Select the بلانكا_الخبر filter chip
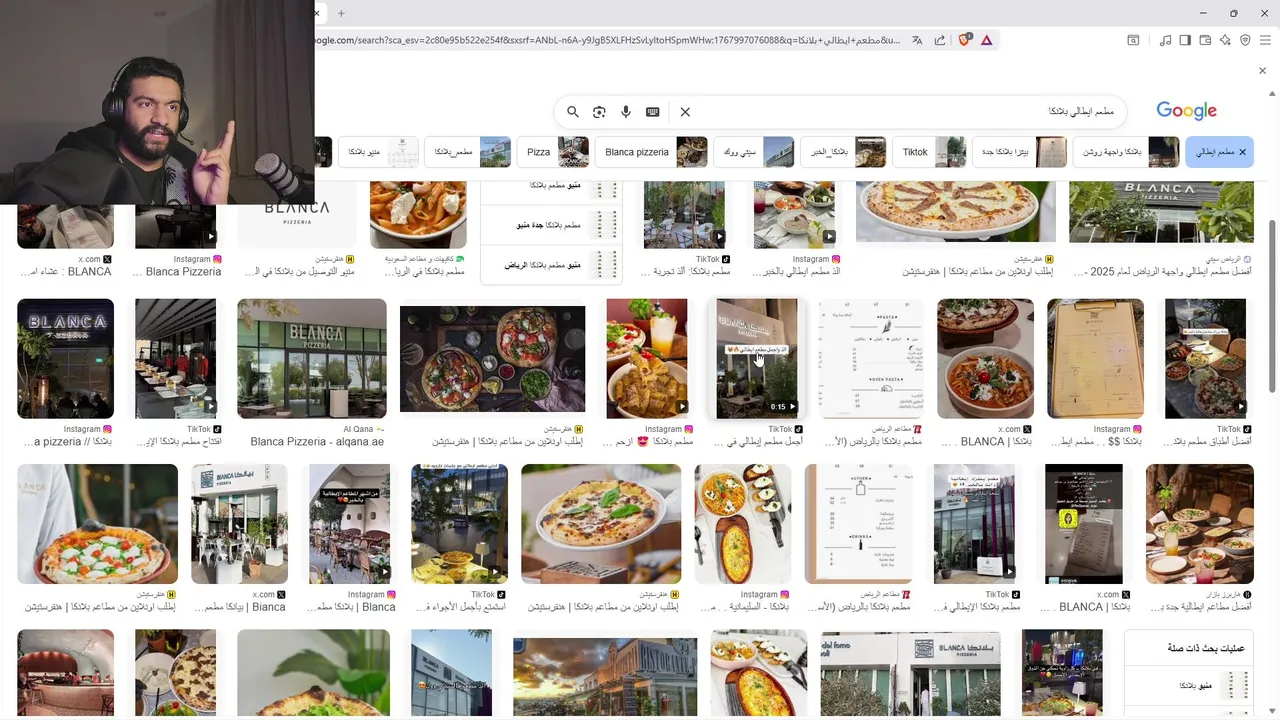Screen dimensions: 1280x720 pyautogui.click(x=843, y=152)
